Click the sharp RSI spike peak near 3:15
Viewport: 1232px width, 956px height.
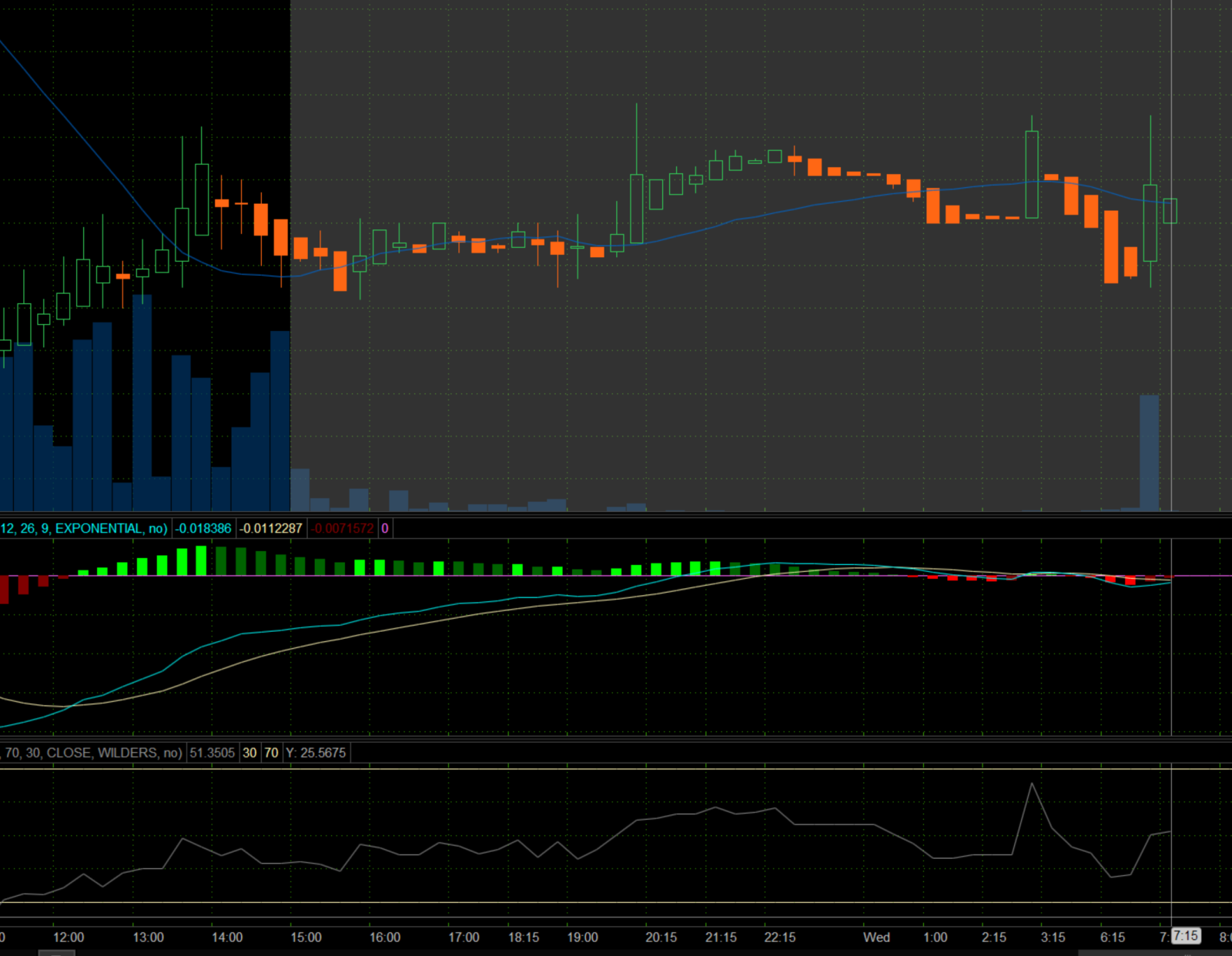1032,784
